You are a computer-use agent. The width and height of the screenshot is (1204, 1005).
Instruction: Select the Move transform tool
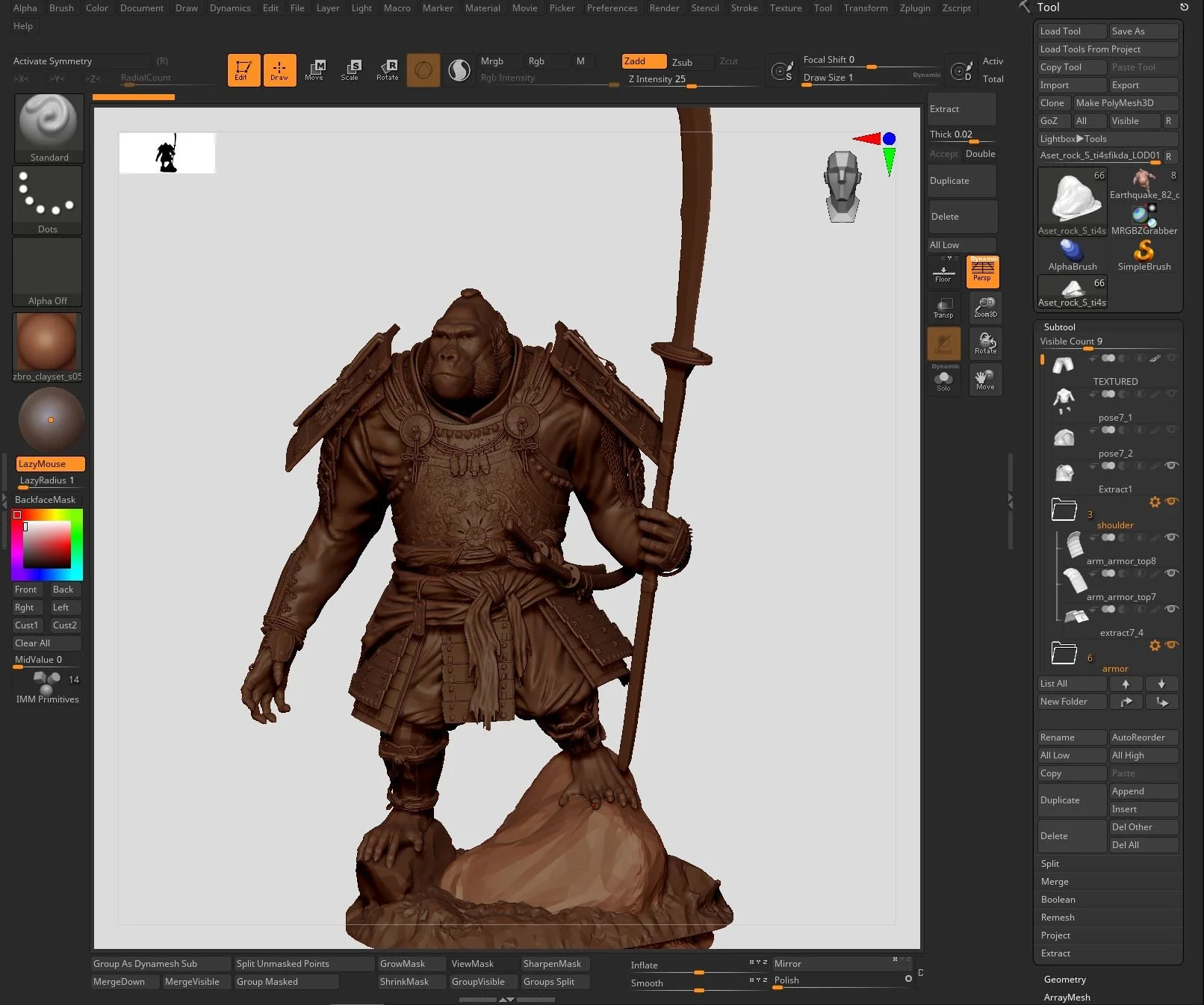click(314, 70)
